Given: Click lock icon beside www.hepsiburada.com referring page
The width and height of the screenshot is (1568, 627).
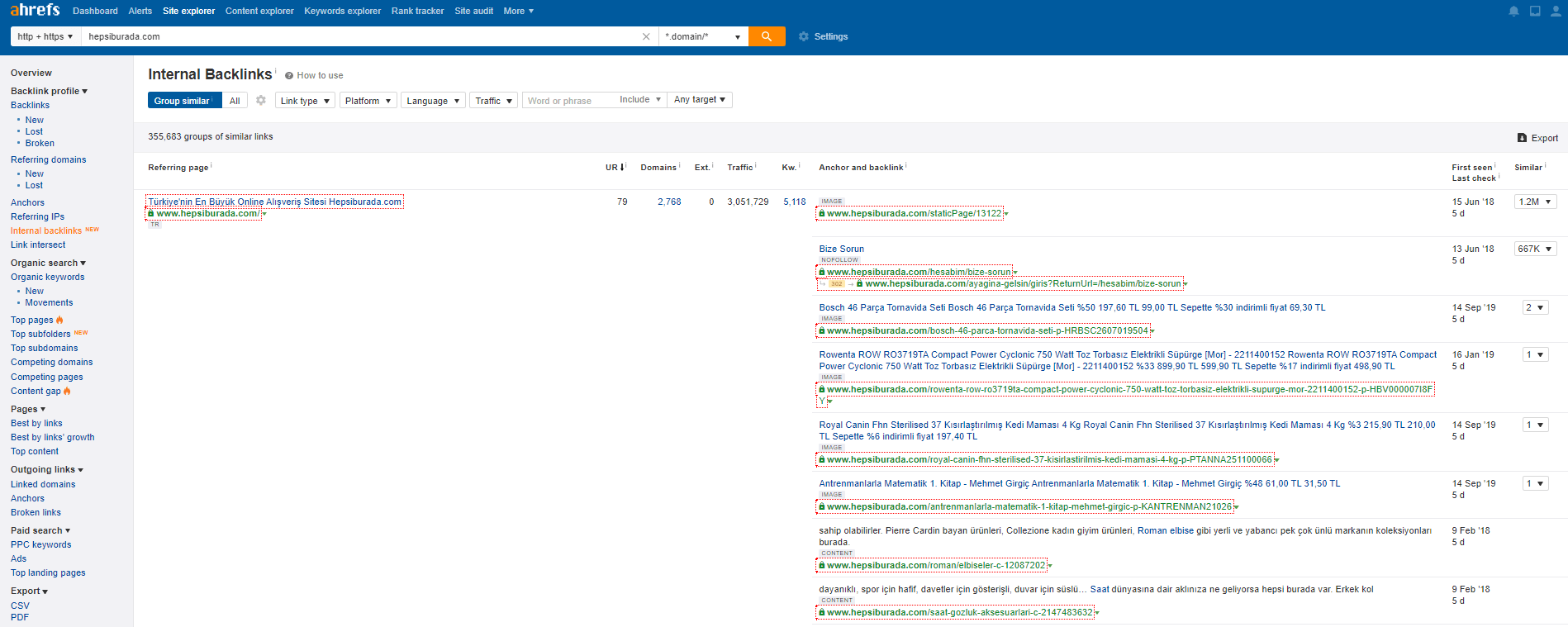Looking at the screenshot, I should pyautogui.click(x=151, y=213).
